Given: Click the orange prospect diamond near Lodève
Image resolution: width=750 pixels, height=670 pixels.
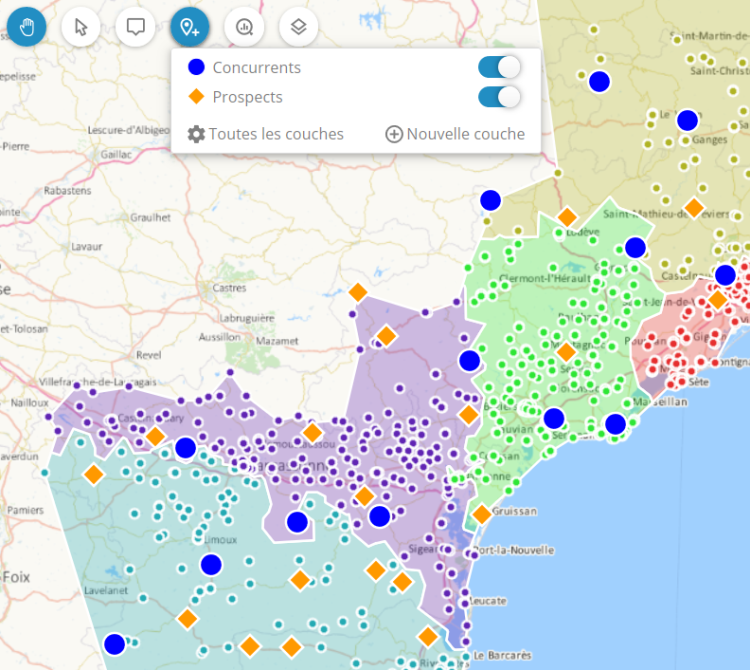Looking at the screenshot, I should click(x=567, y=217).
